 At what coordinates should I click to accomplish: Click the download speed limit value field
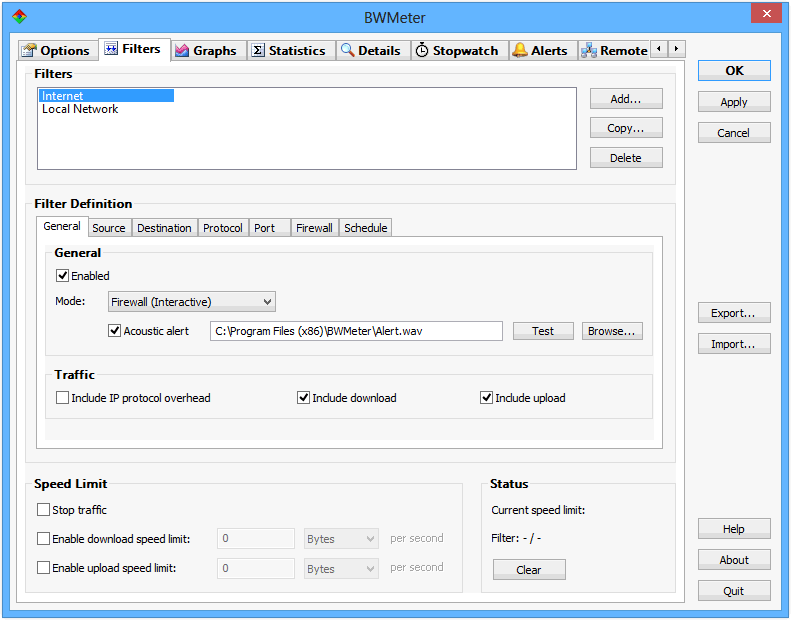pos(256,539)
